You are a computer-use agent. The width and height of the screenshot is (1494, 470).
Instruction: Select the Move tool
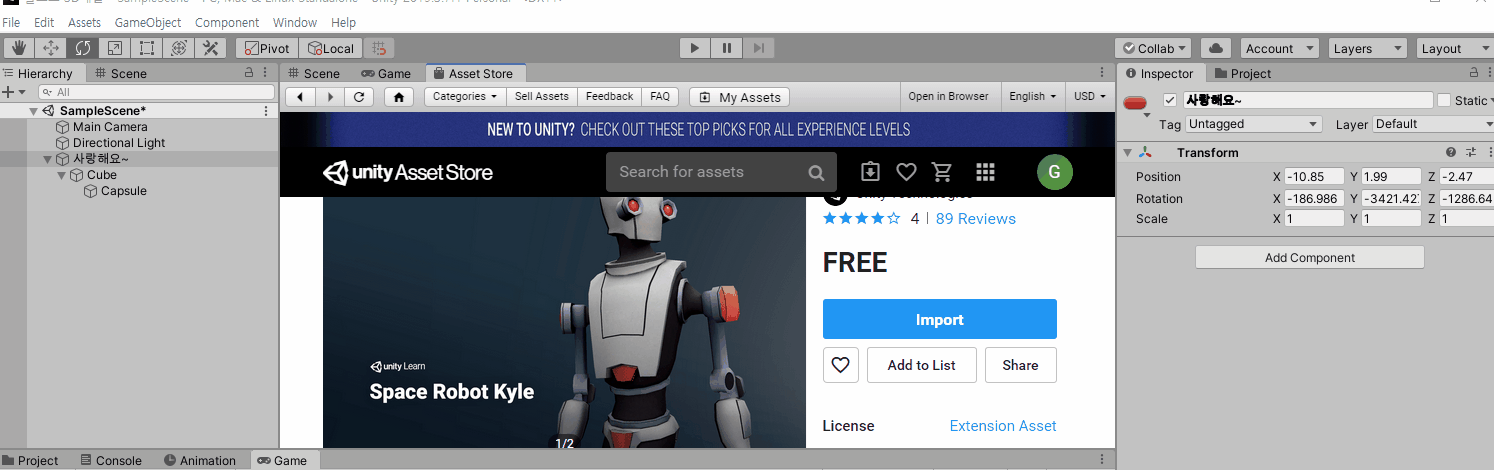(50, 48)
